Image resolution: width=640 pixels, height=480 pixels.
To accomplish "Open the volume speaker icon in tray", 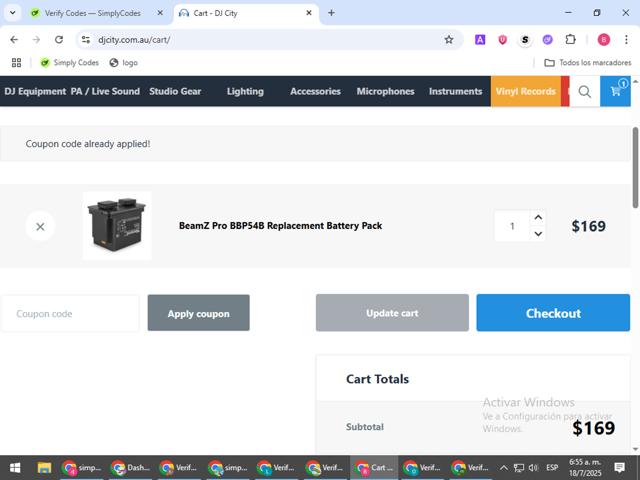I will (533, 468).
